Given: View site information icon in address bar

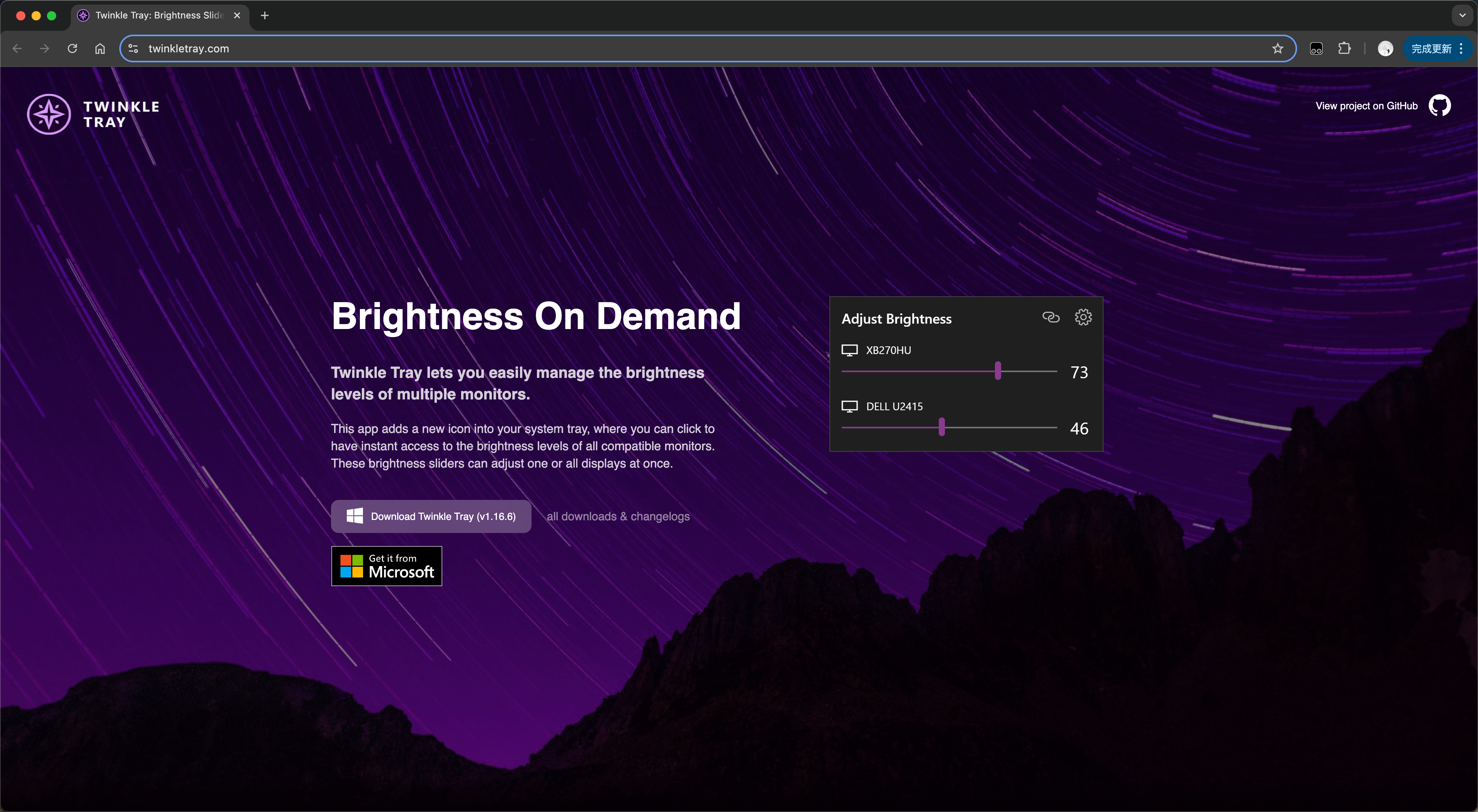Looking at the screenshot, I should click(133, 49).
